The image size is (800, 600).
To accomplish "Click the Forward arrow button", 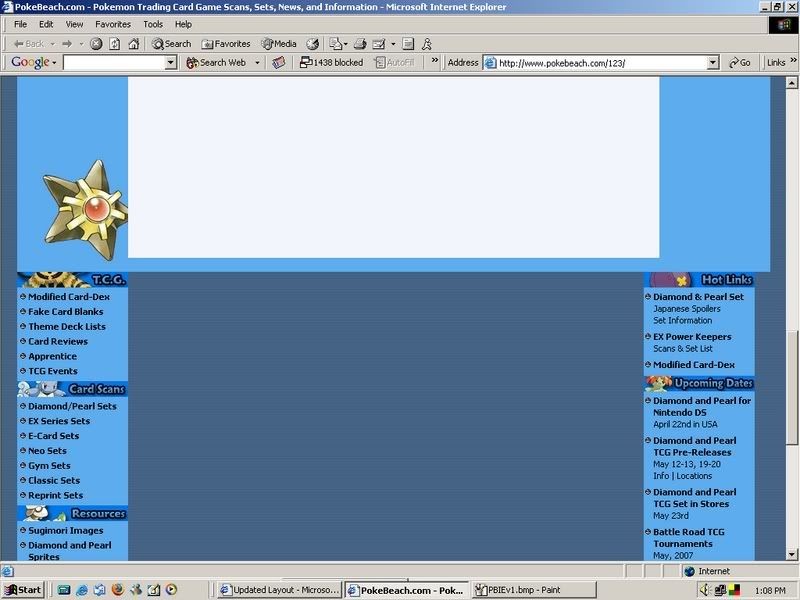I will [67, 44].
